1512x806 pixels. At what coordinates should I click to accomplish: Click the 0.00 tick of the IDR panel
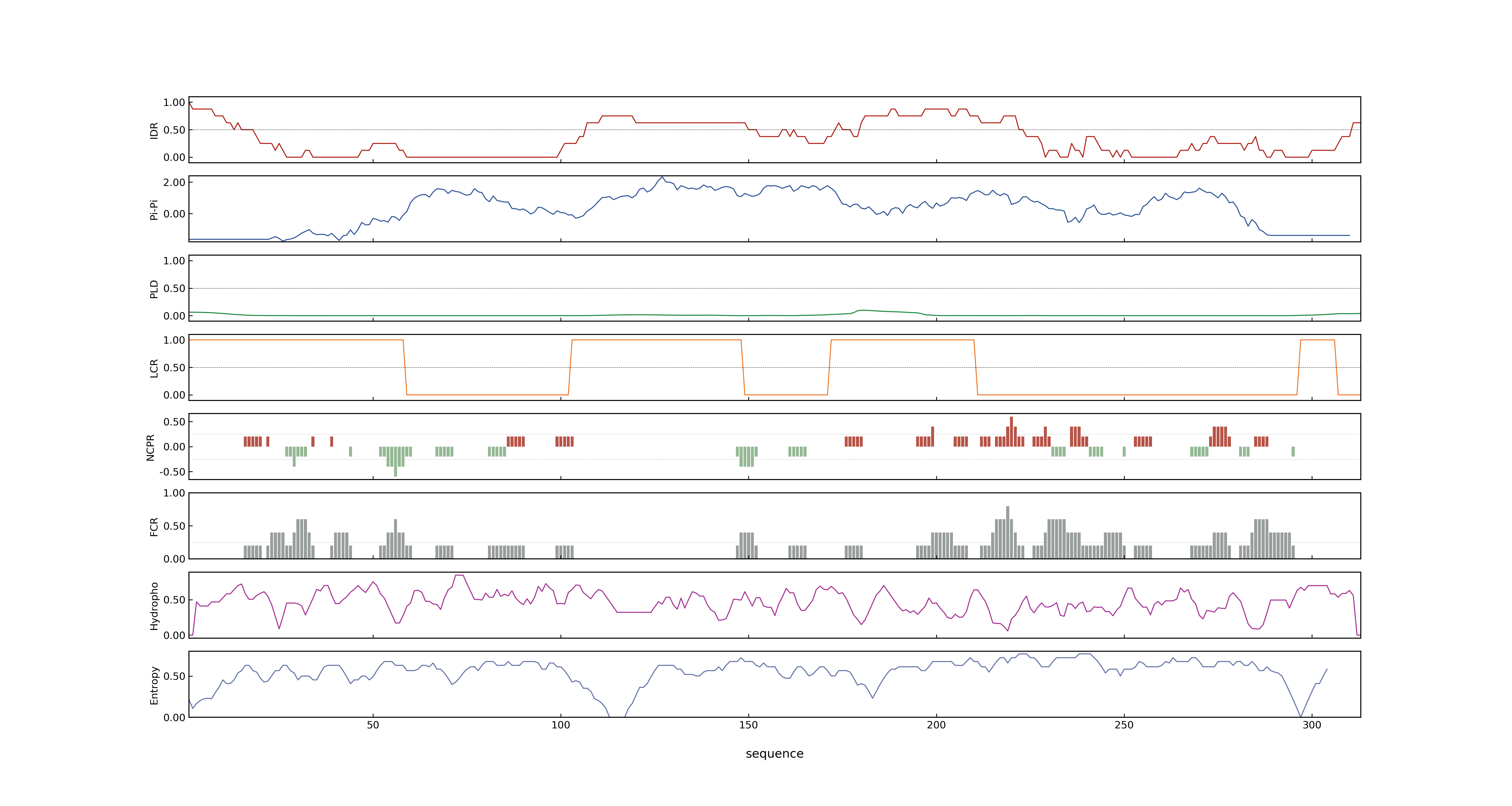pyautogui.click(x=174, y=157)
